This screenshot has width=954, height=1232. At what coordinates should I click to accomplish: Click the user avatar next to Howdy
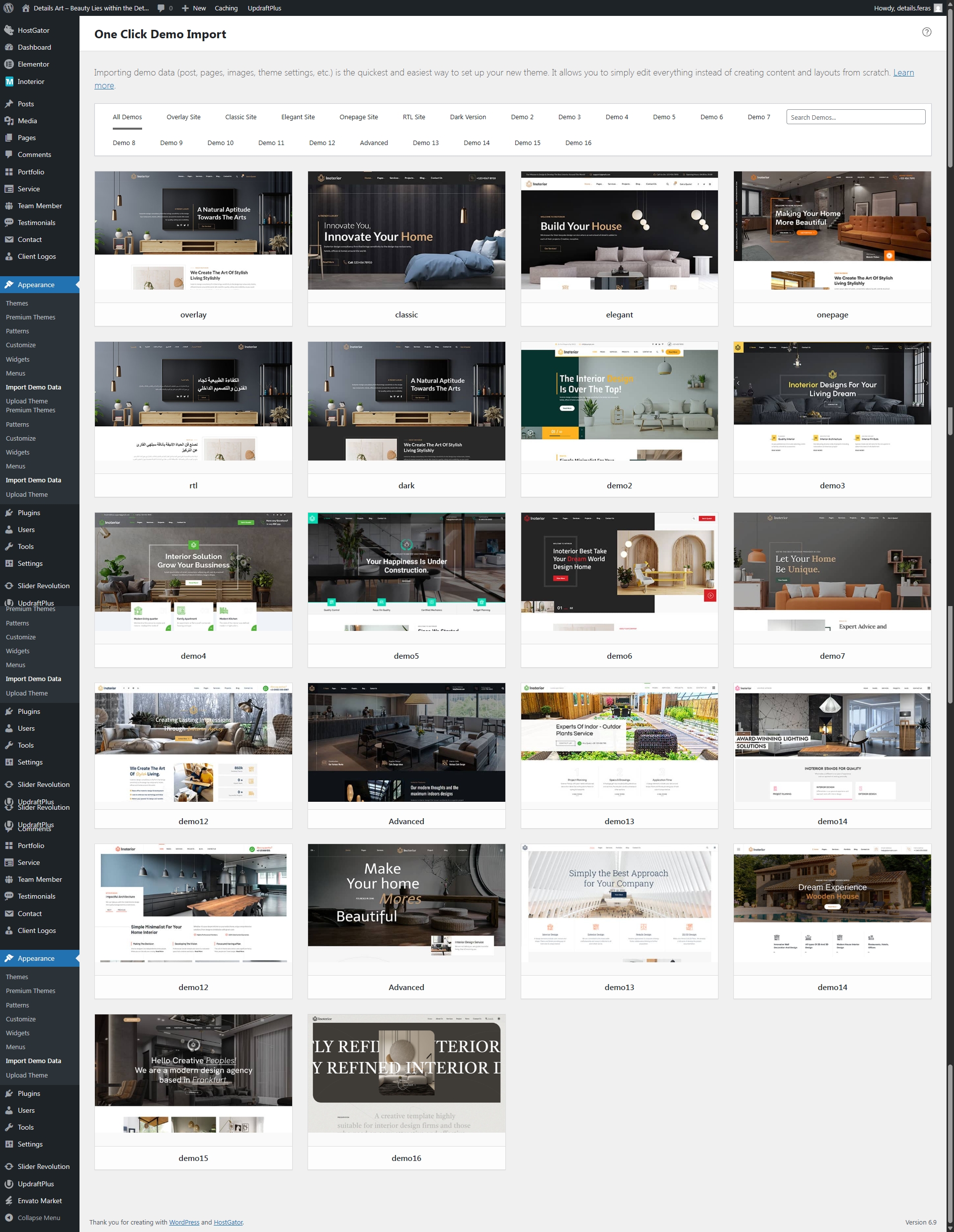pos(938,8)
